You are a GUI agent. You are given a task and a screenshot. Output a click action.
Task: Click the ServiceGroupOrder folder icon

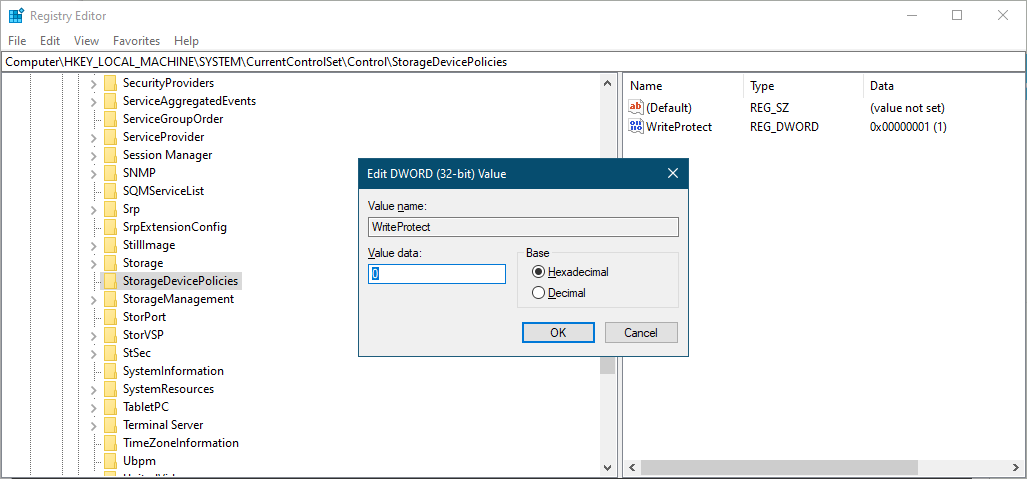pos(110,119)
